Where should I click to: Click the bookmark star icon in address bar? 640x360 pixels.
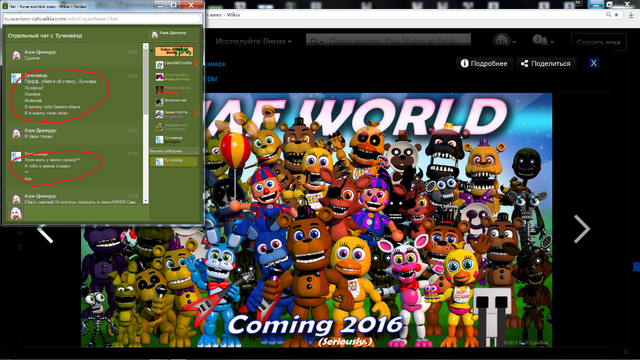click(x=616, y=15)
